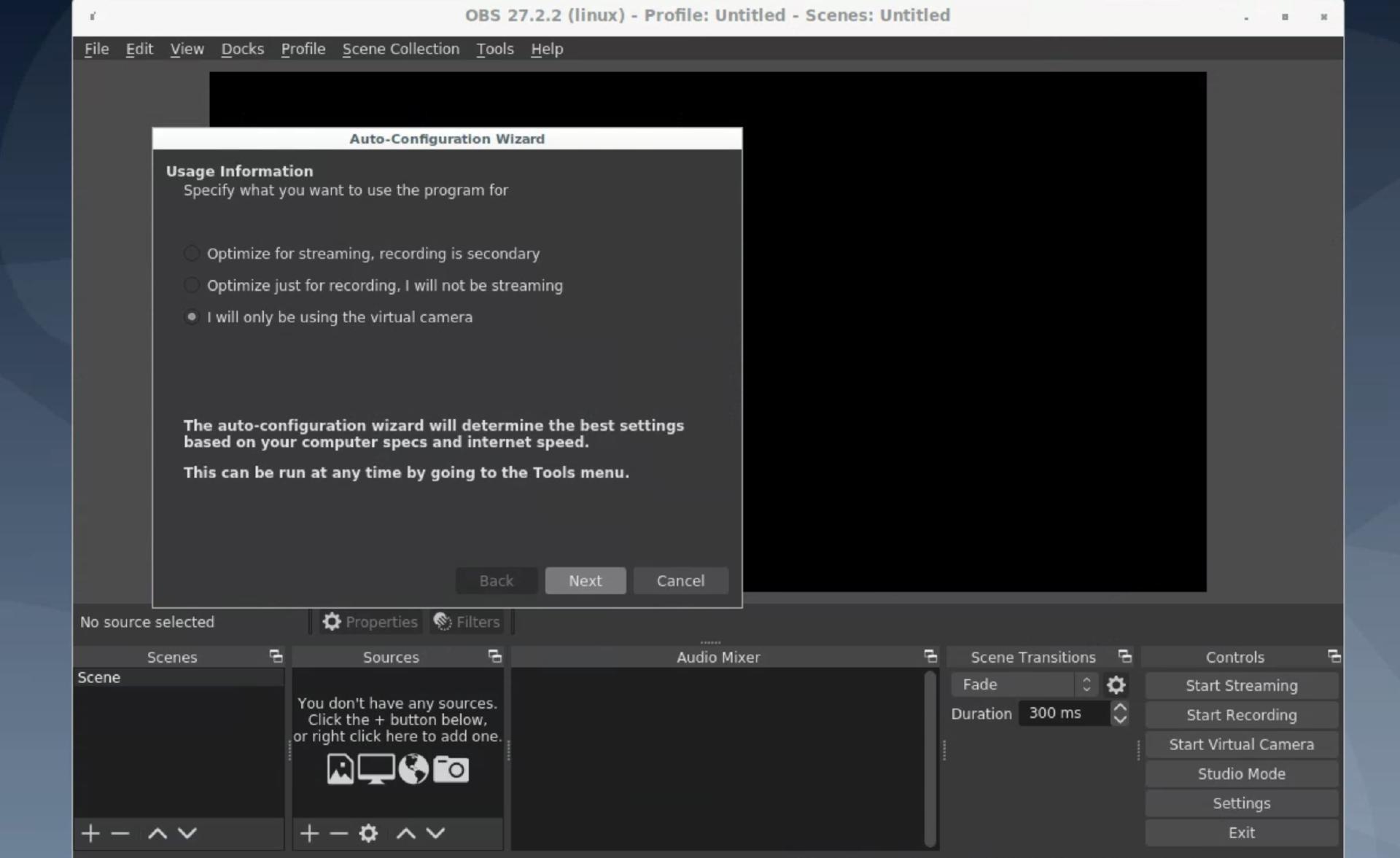Choose virtual camera only radio option
Image resolution: width=1400 pixels, height=858 pixels.
point(192,317)
